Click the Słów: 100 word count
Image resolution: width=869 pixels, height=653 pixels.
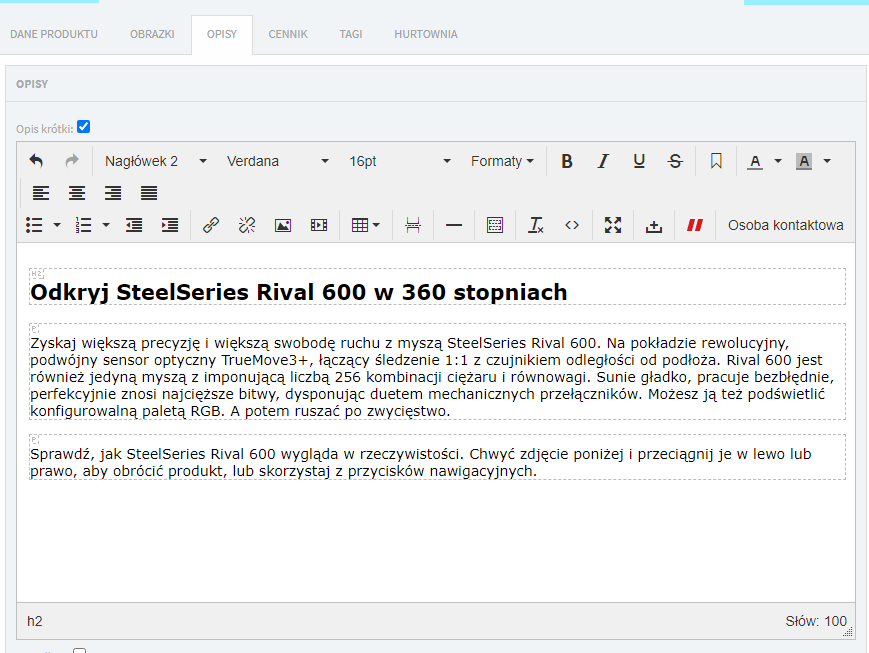(x=816, y=621)
